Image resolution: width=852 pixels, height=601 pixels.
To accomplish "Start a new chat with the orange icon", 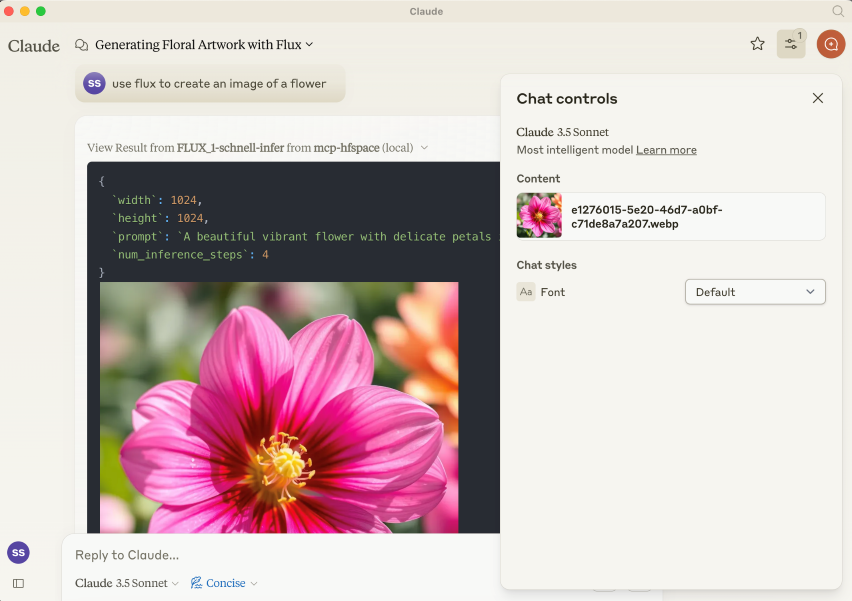I will tap(831, 44).
